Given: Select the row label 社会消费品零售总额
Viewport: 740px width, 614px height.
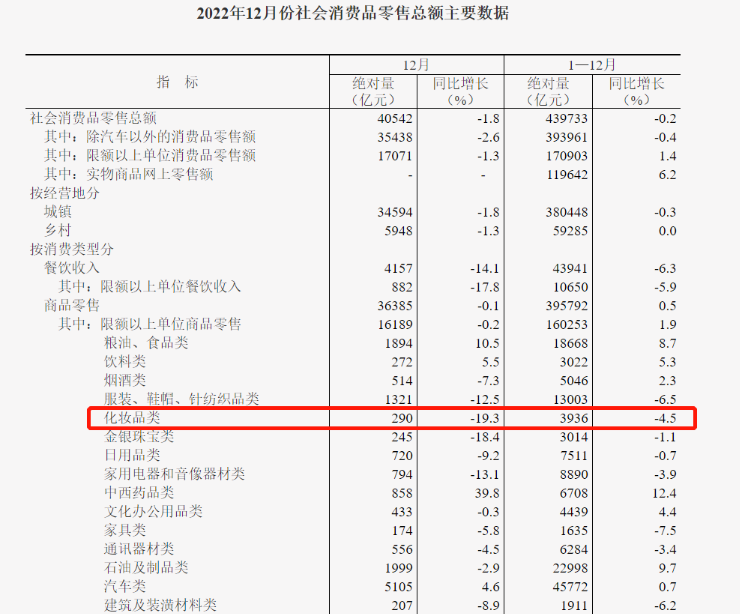Looking at the screenshot, I should (x=93, y=118).
